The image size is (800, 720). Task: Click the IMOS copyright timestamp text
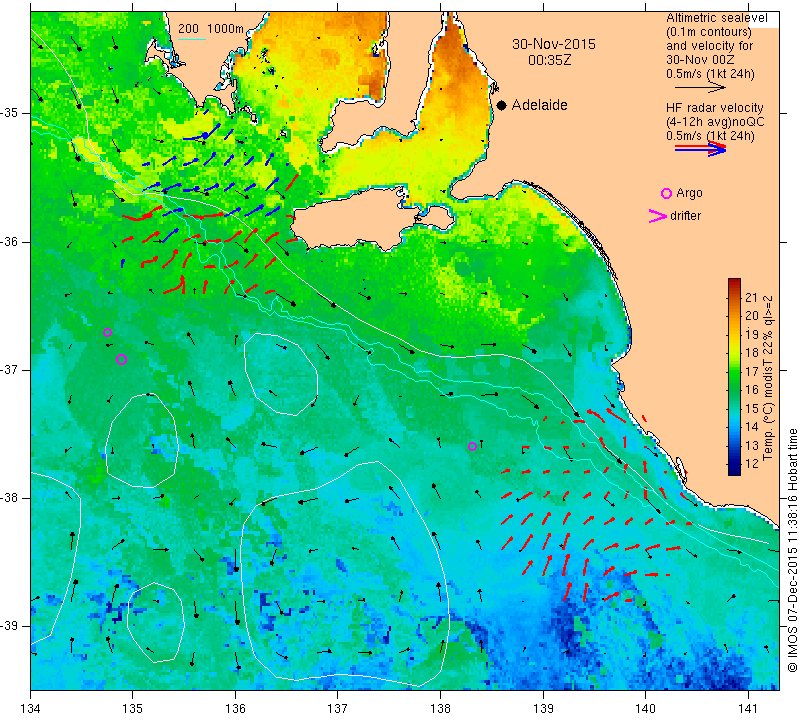coord(792,551)
